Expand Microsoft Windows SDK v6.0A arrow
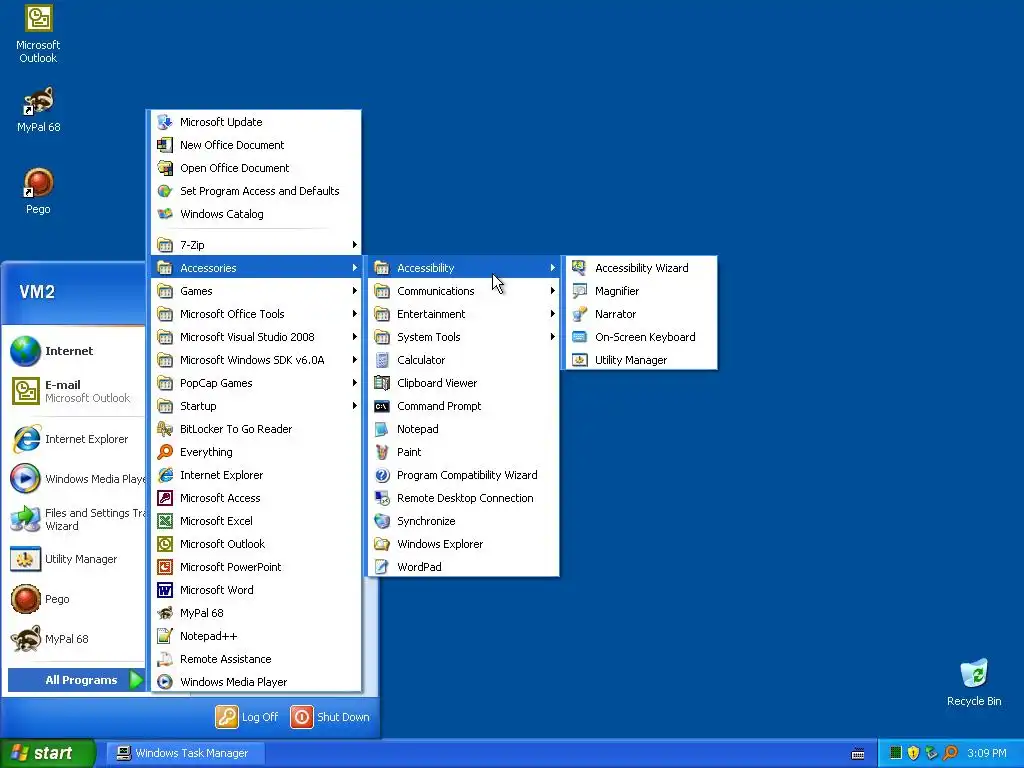Screen dimensions: 1024x768 coord(355,360)
